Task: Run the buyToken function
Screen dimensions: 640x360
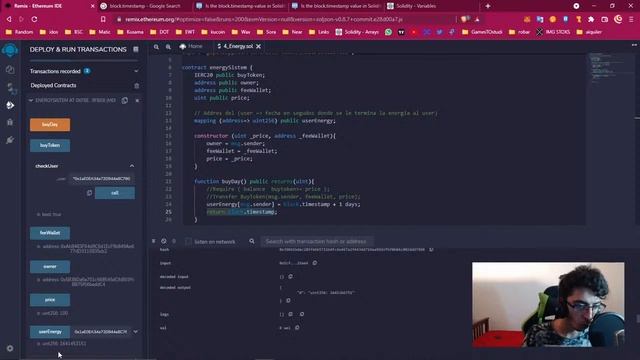Action: (x=50, y=146)
